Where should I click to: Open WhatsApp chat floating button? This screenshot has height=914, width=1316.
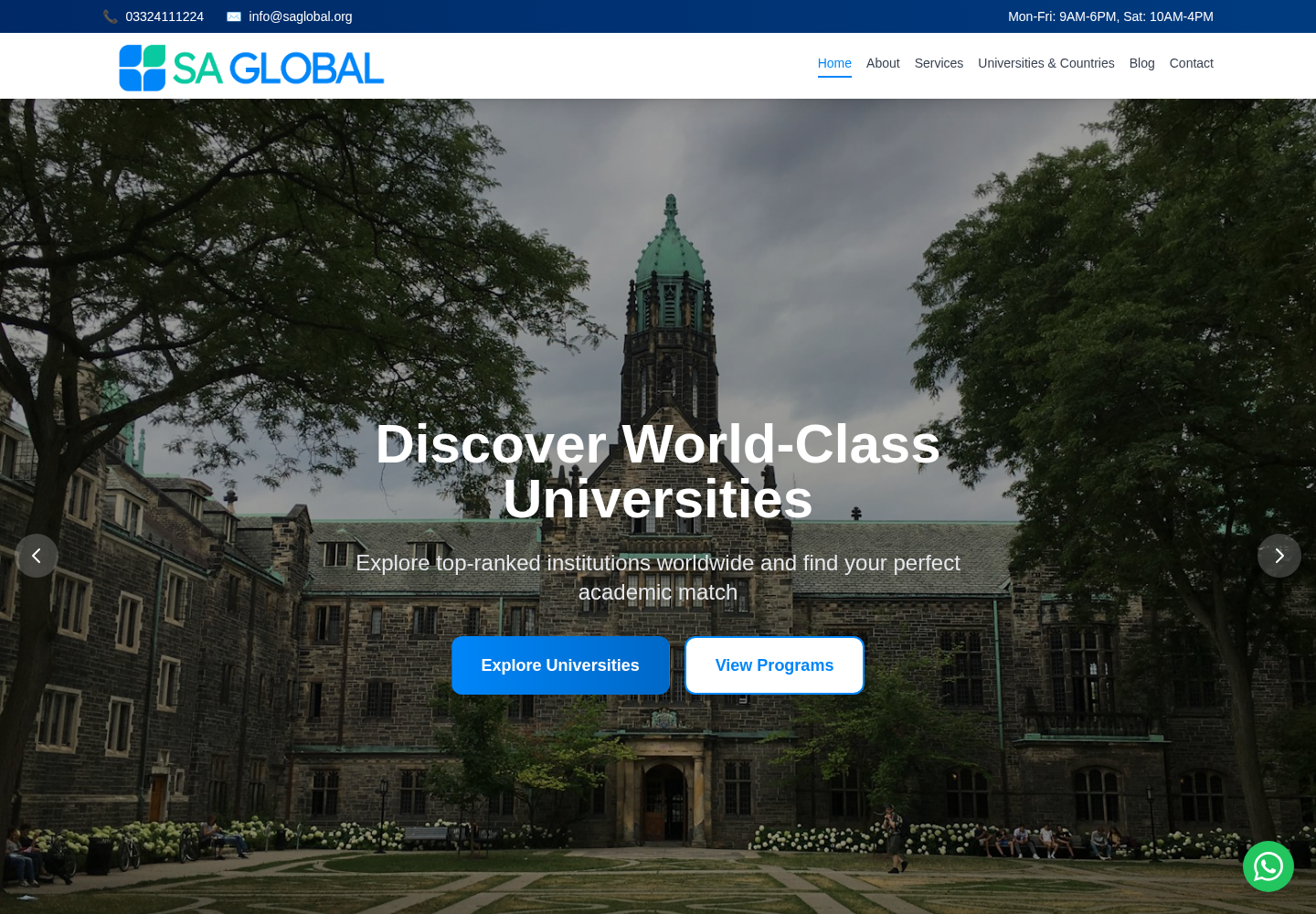[x=1268, y=866]
